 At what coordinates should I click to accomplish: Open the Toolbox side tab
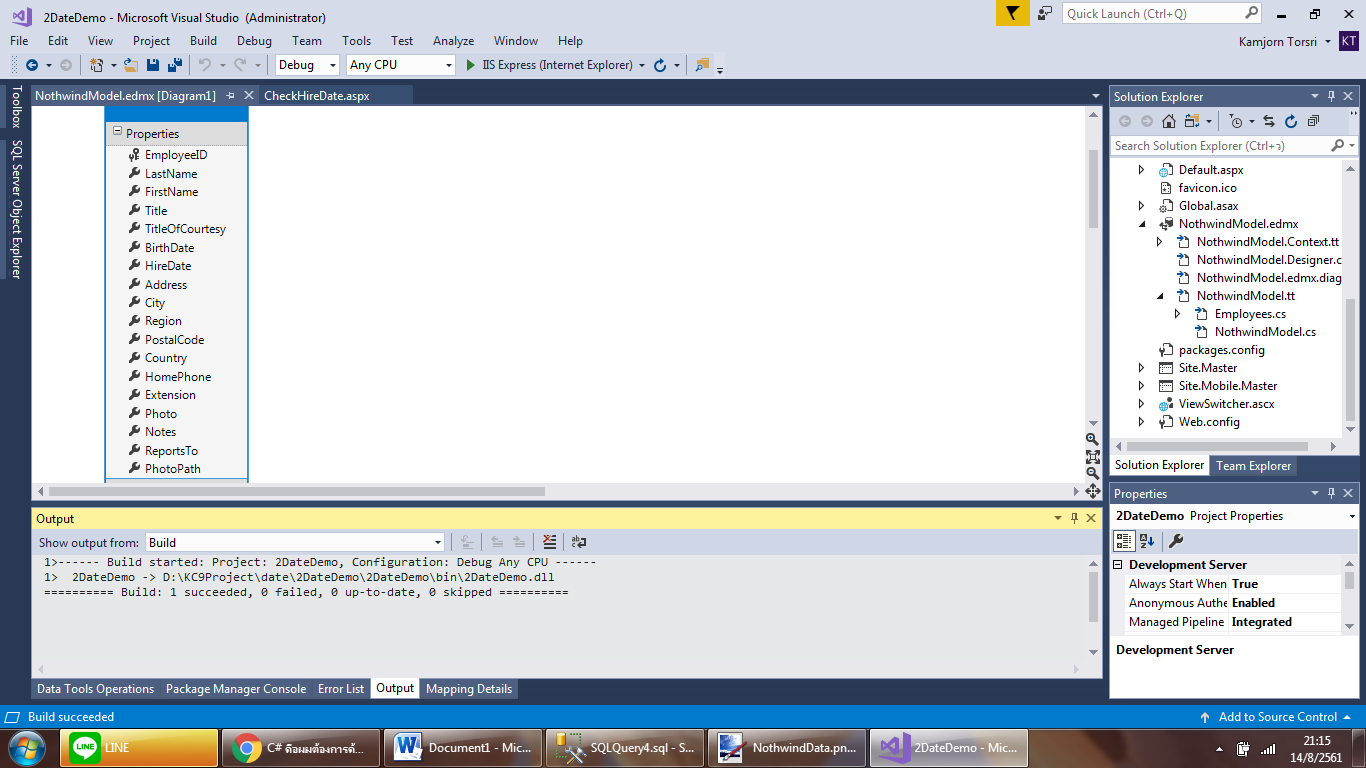pos(15,107)
